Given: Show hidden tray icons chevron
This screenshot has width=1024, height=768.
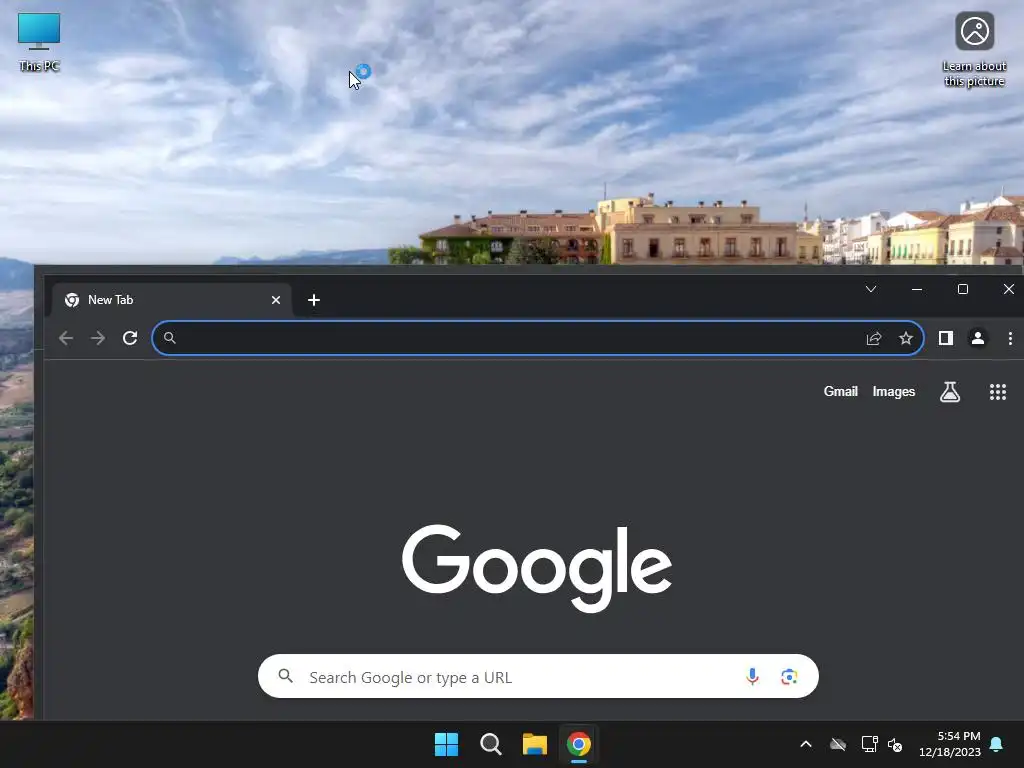Looking at the screenshot, I should coord(806,744).
